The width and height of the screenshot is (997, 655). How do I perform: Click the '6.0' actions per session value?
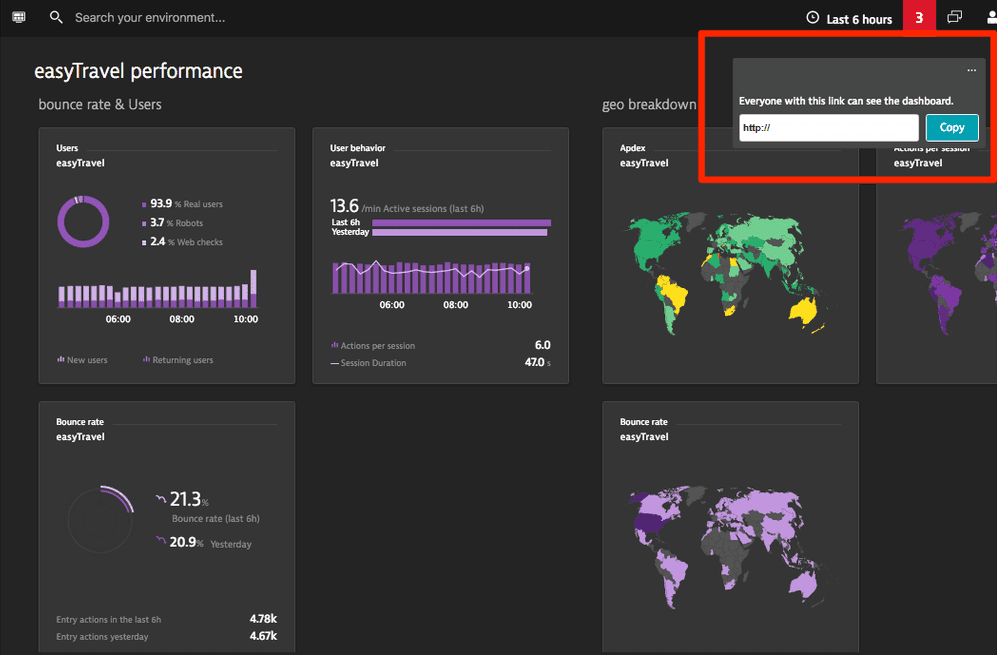coord(542,345)
